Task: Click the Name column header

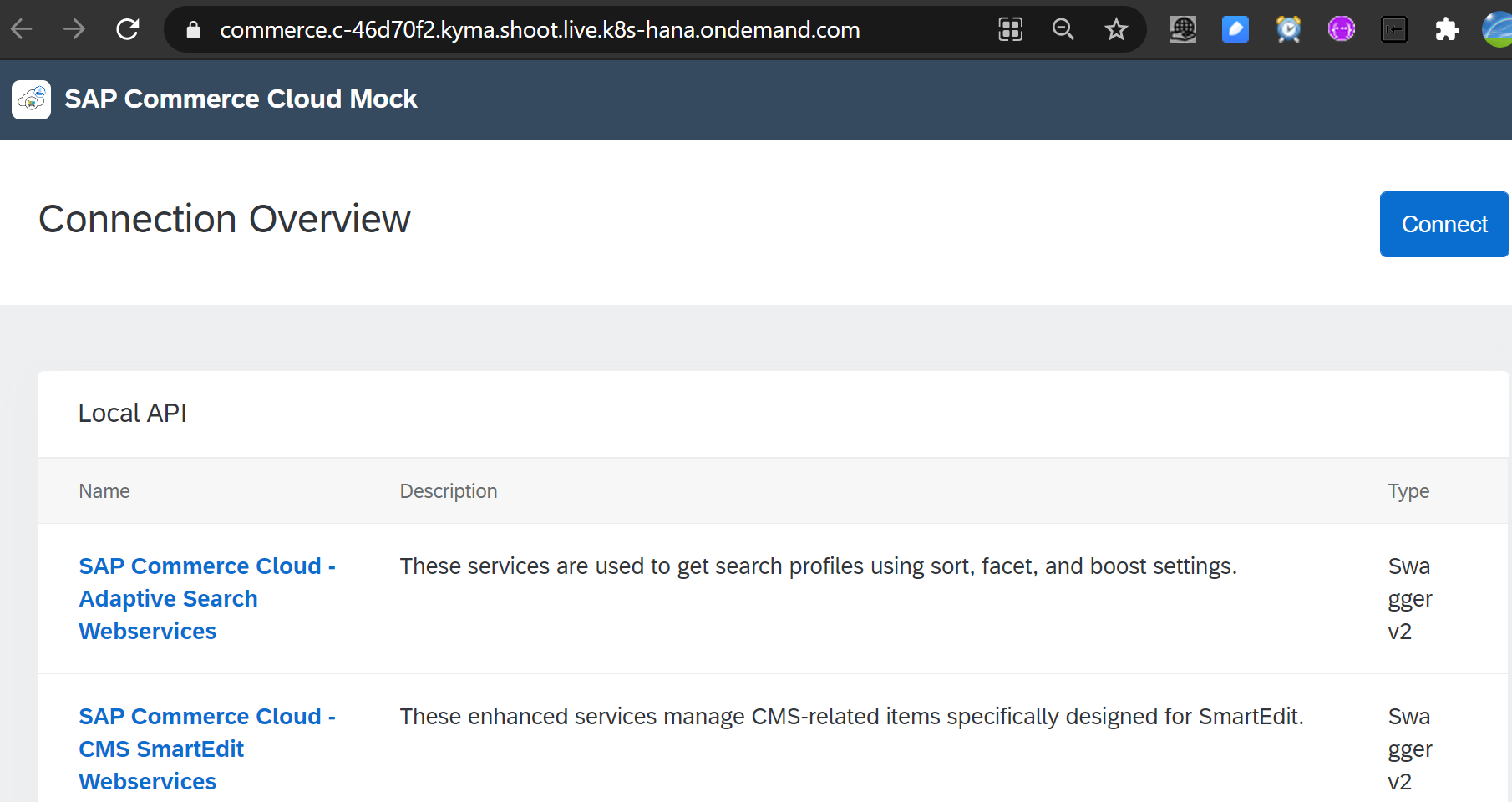Action: coord(104,491)
